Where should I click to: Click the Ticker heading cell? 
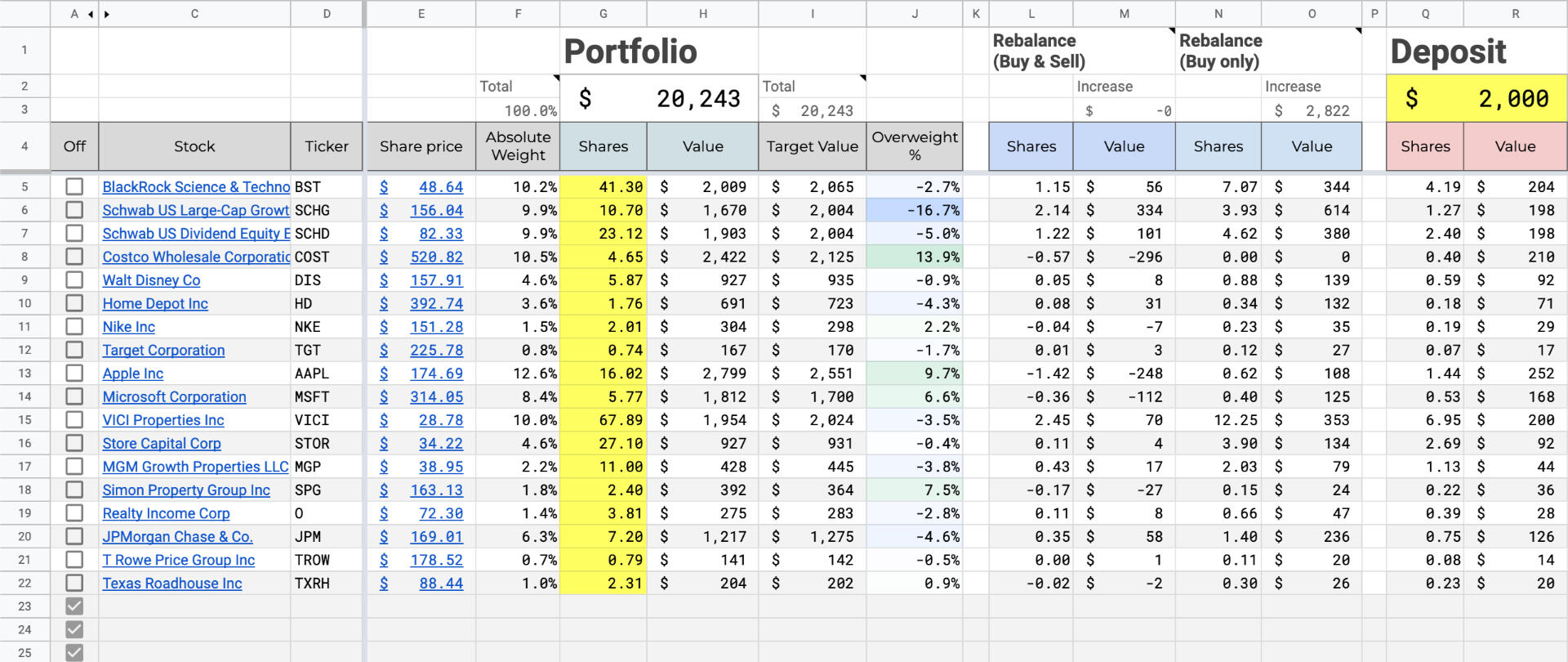[x=327, y=146]
